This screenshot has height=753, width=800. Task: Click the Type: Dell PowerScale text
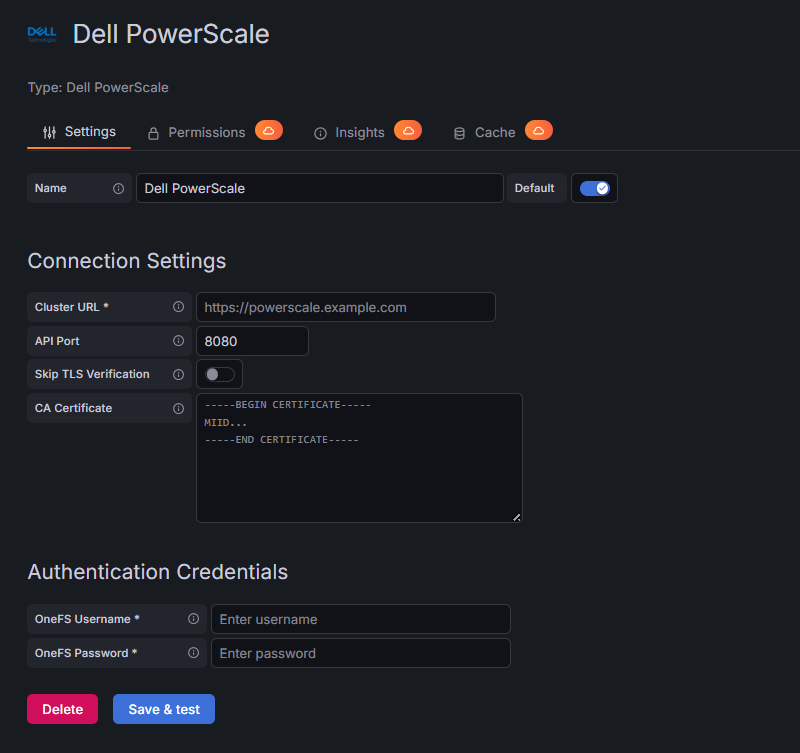coord(98,88)
